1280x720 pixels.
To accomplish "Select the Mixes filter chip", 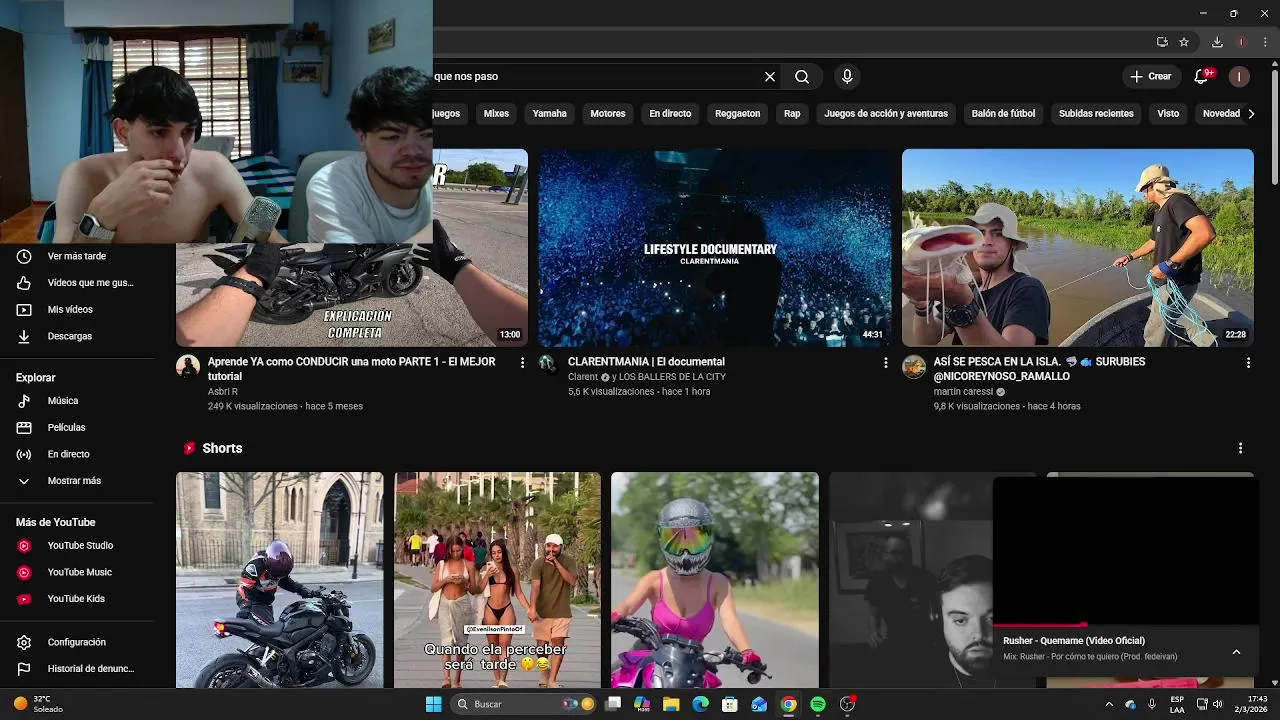I will [x=496, y=114].
